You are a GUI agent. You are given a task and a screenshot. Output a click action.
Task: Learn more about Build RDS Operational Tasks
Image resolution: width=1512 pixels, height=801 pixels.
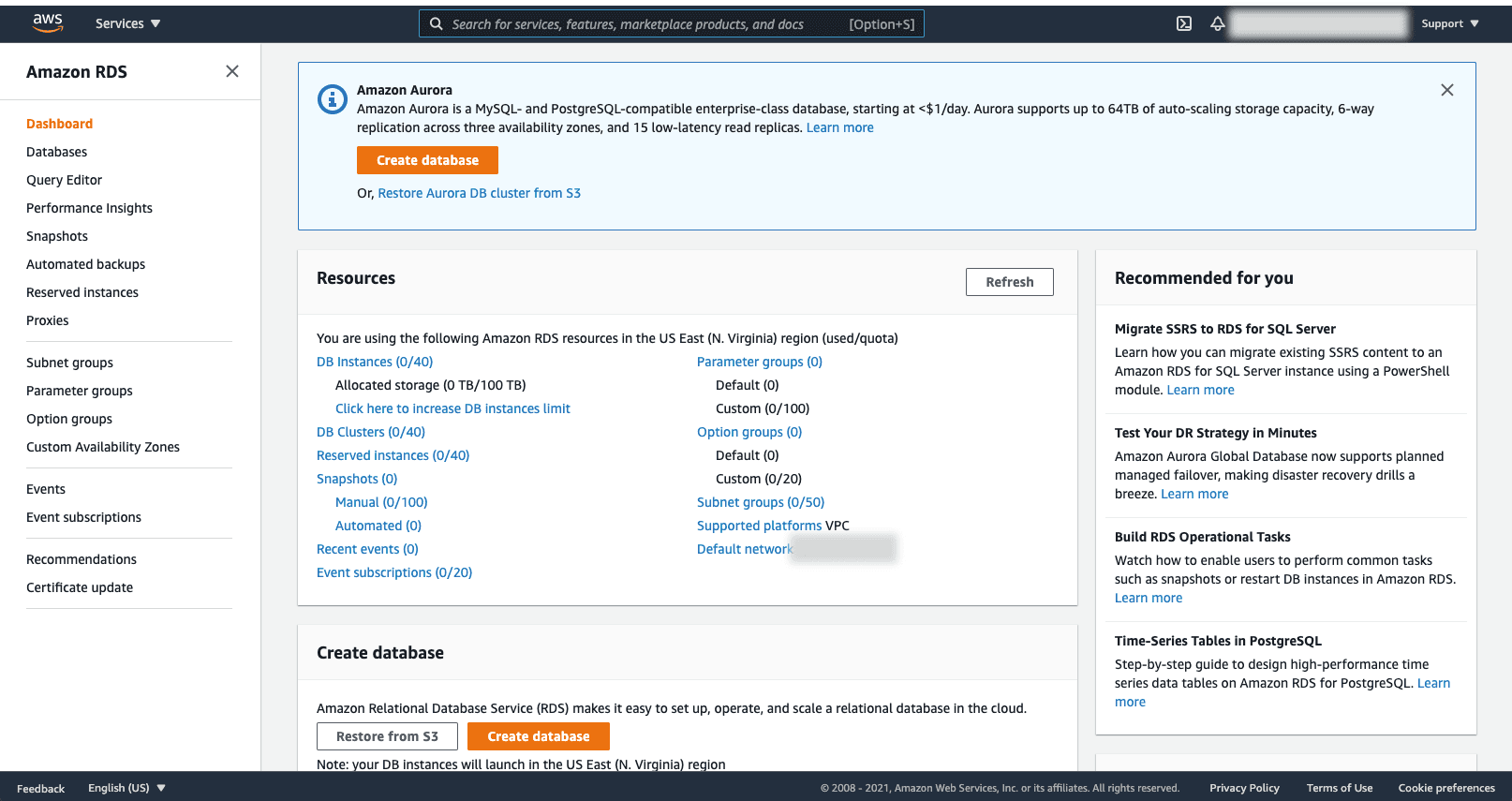[x=1149, y=598]
